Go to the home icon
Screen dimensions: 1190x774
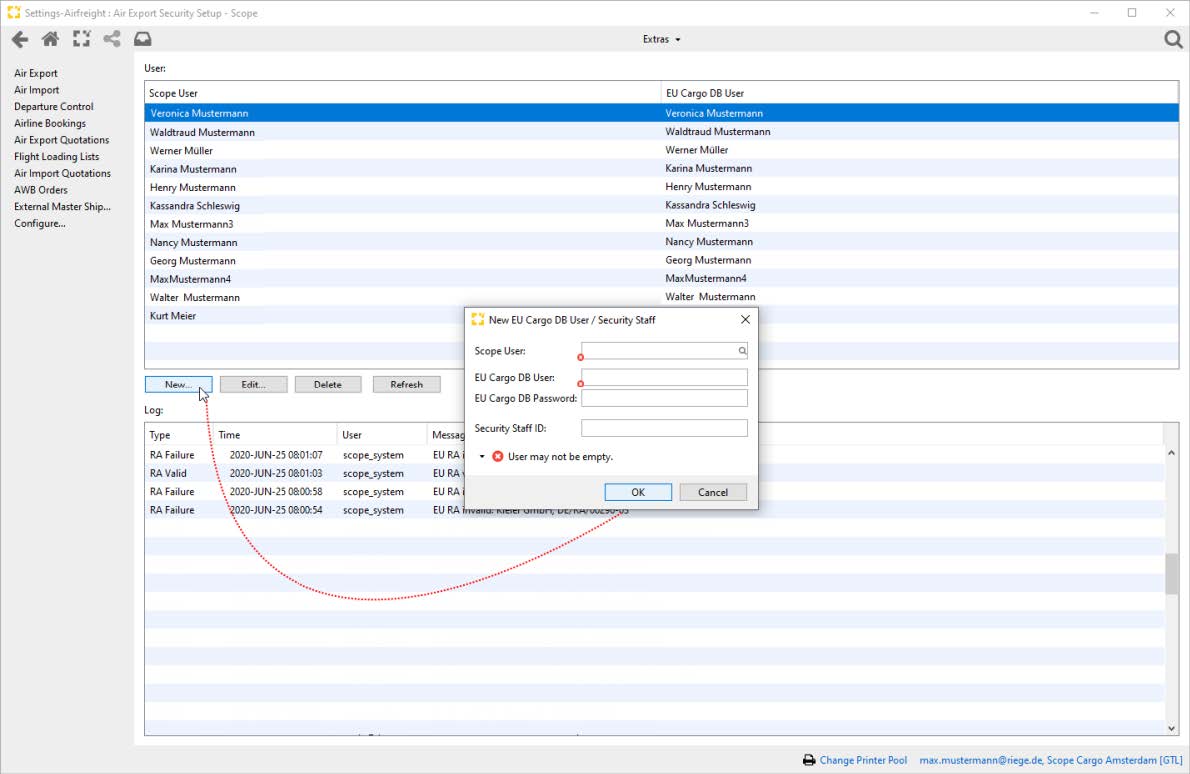[x=50, y=40]
